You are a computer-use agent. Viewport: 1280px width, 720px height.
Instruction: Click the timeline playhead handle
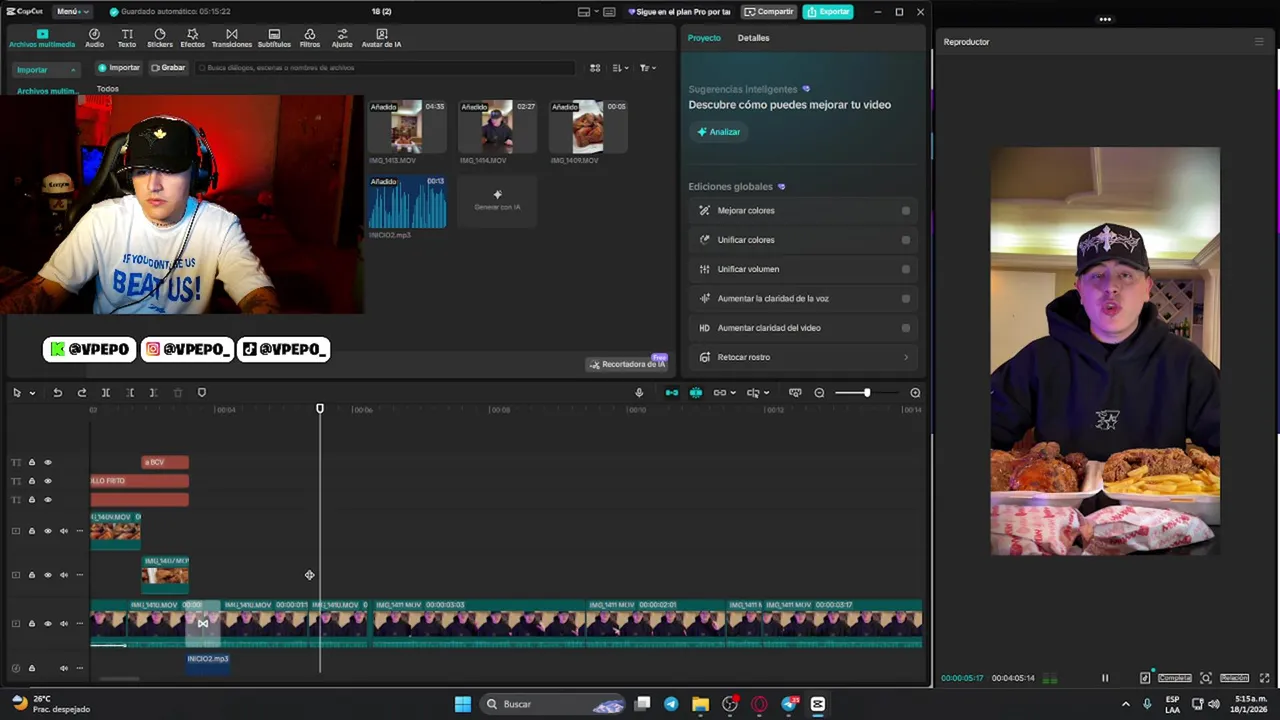(x=320, y=408)
